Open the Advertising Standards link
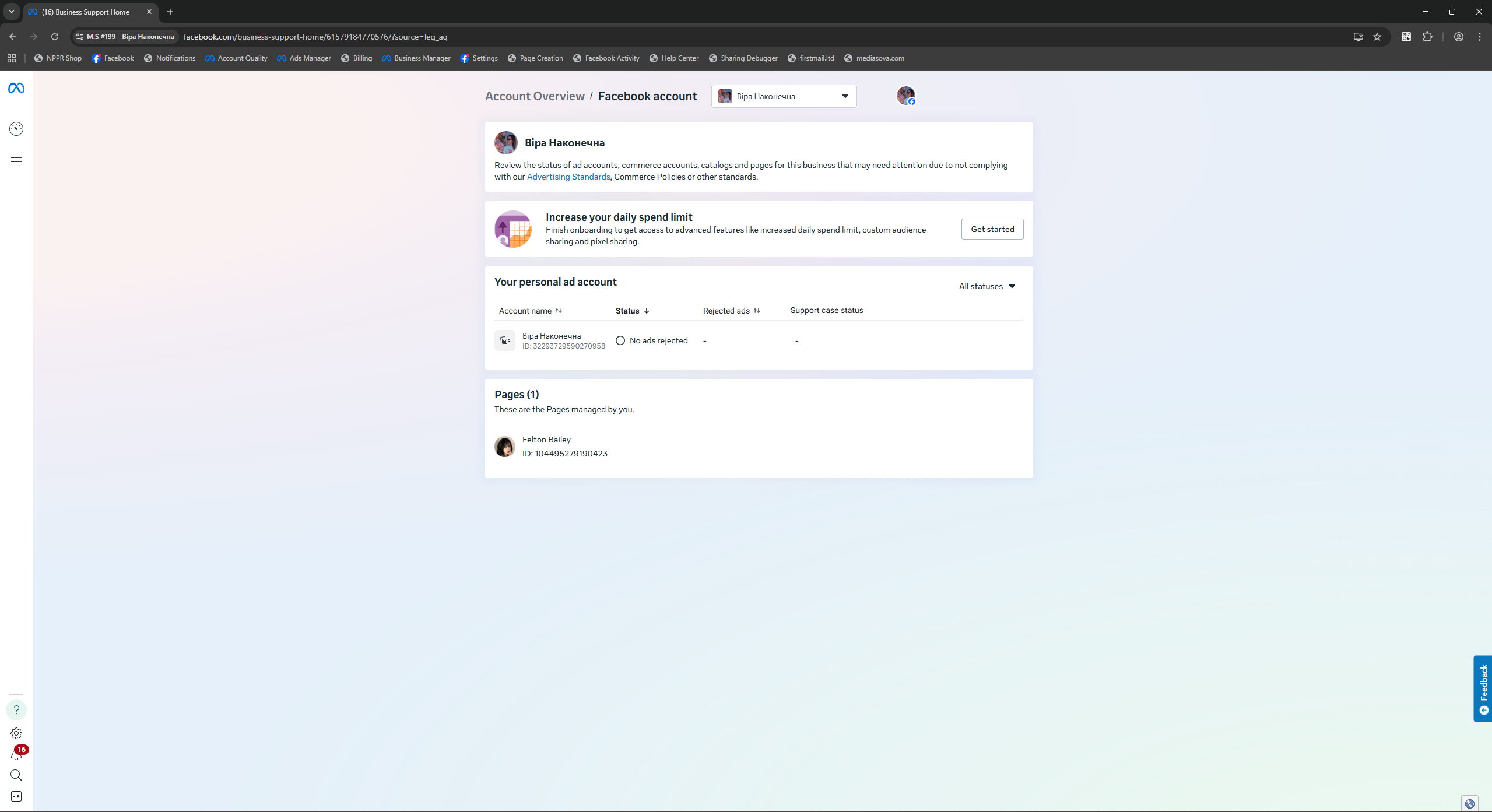Screen dimensions: 1492x812 tap(568, 177)
